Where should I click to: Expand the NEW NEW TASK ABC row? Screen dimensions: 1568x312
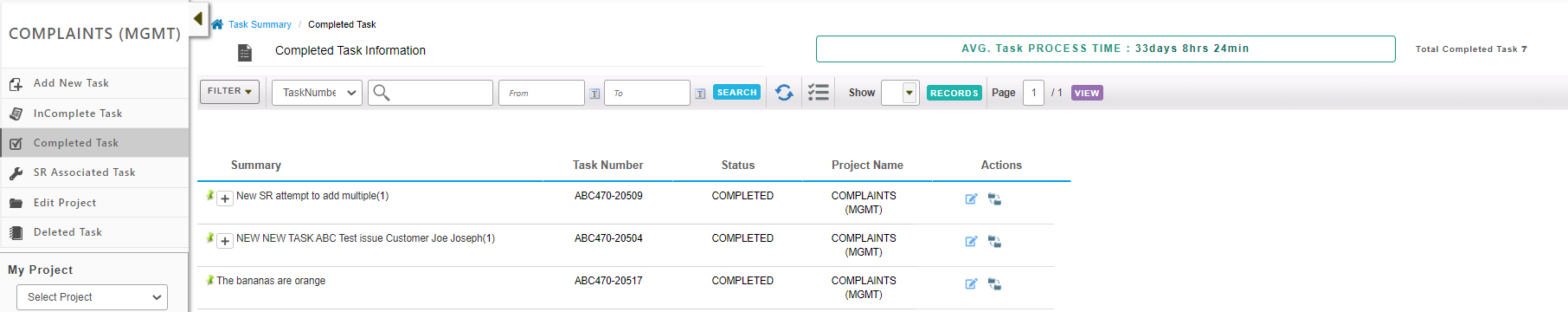[225, 241]
